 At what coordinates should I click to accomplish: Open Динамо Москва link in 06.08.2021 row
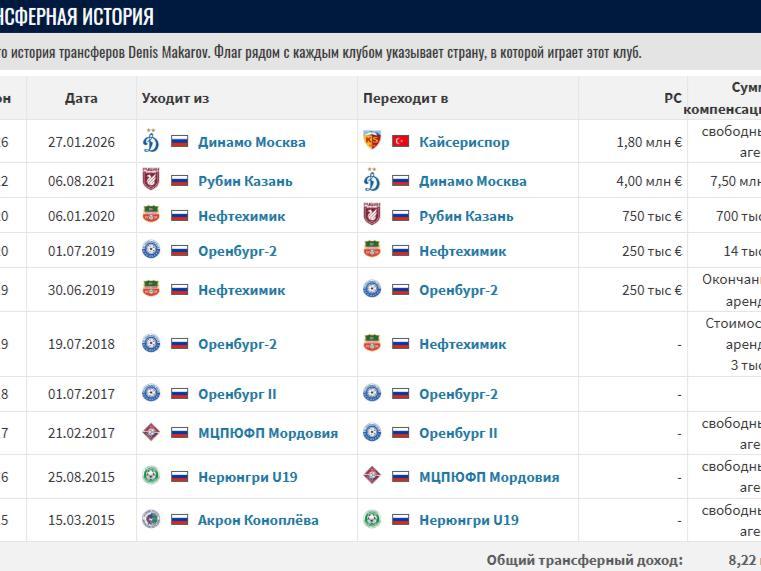(472, 181)
